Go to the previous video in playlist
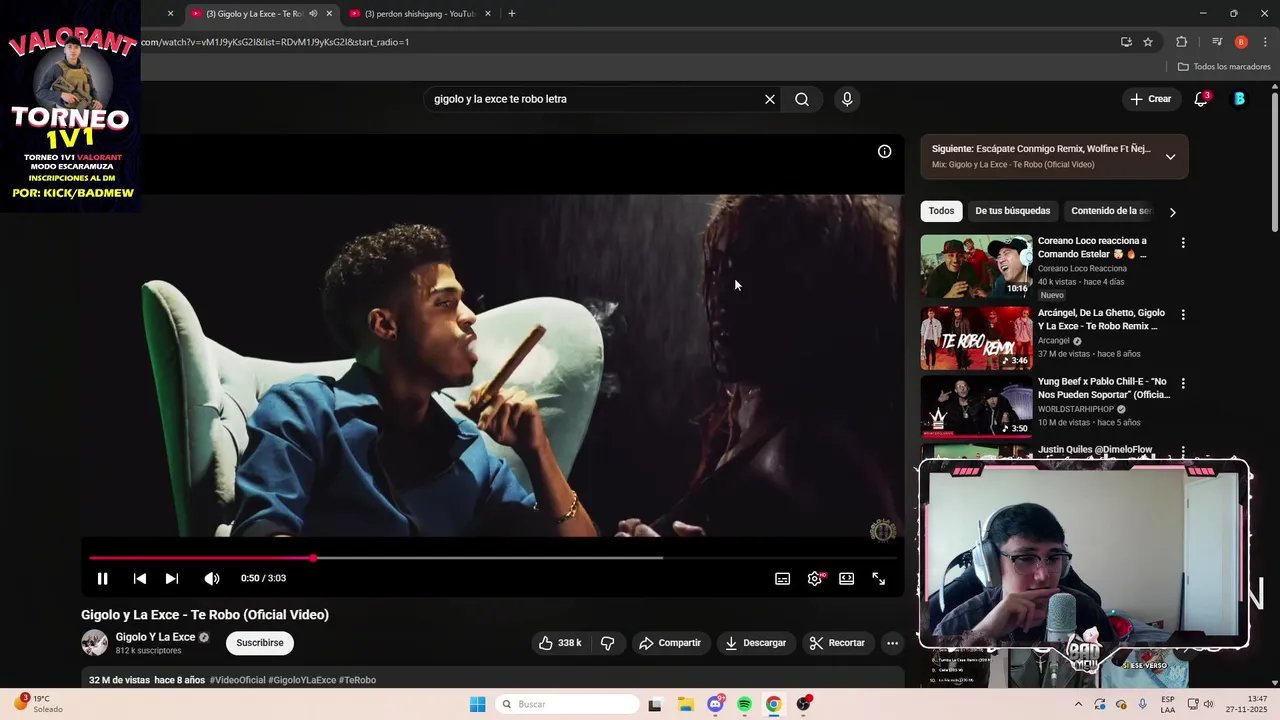Screen dimensions: 1280x720 click(140, 578)
